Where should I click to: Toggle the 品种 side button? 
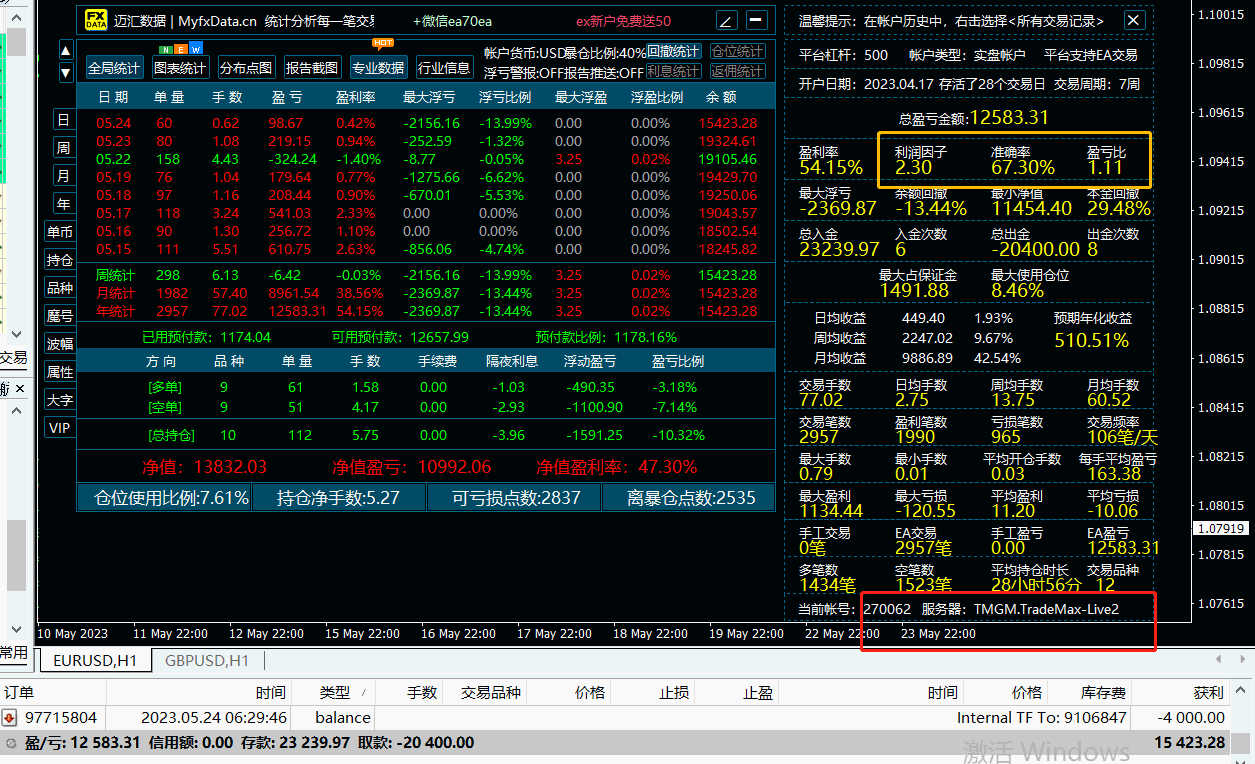[x=60, y=288]
